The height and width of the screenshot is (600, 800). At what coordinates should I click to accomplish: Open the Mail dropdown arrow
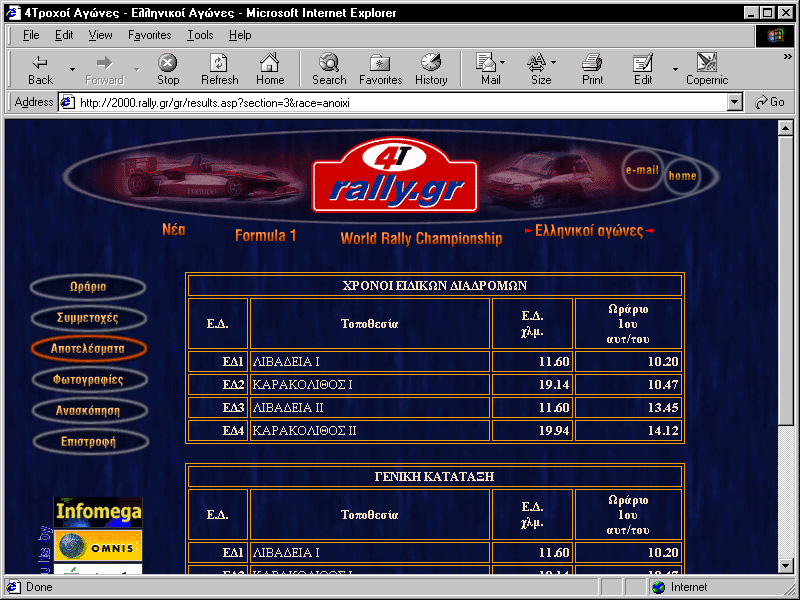pos(503,62)
